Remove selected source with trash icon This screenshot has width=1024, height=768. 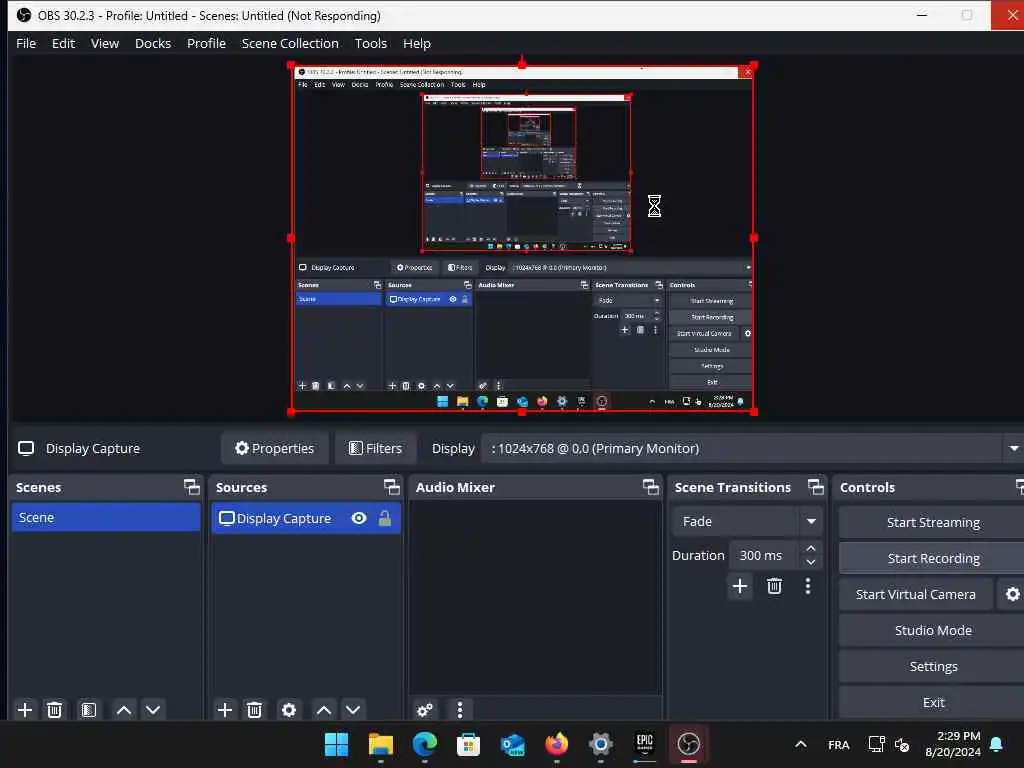(255, 710)
